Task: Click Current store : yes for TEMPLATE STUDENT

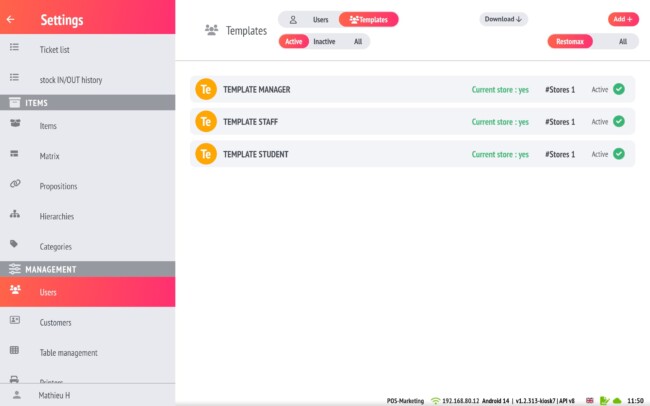Action: (500, 154)
